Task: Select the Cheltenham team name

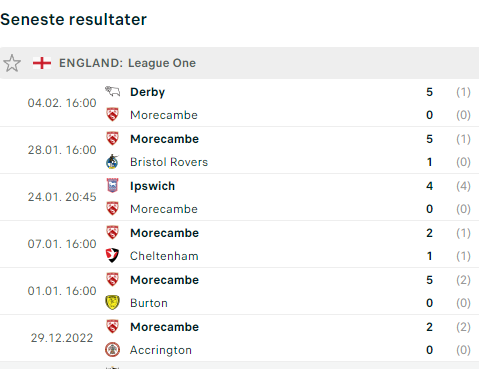Action: (x=164, y=256)
